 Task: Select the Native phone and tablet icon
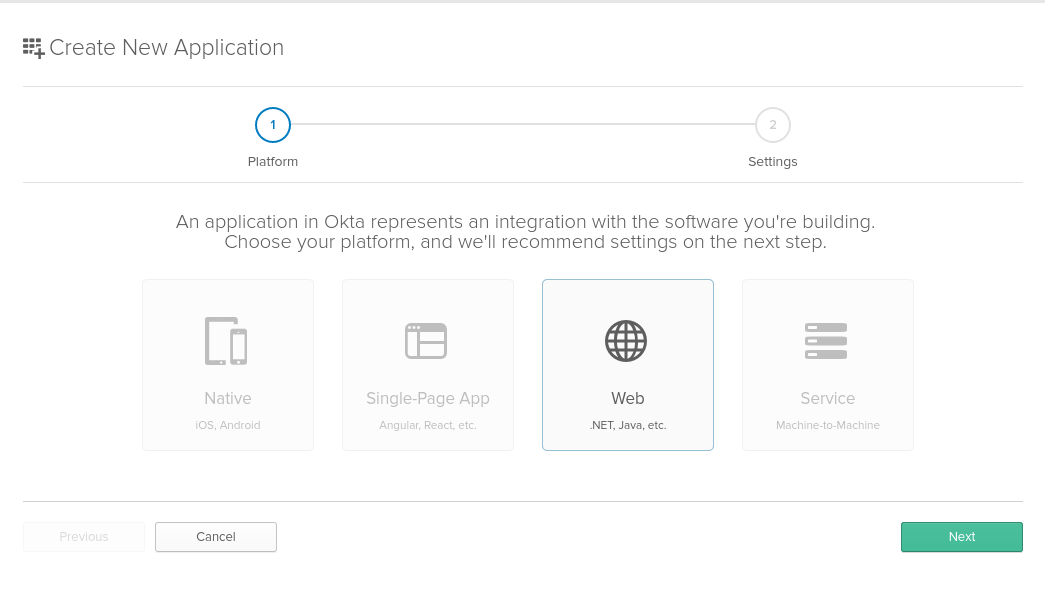tap(227, 341)
